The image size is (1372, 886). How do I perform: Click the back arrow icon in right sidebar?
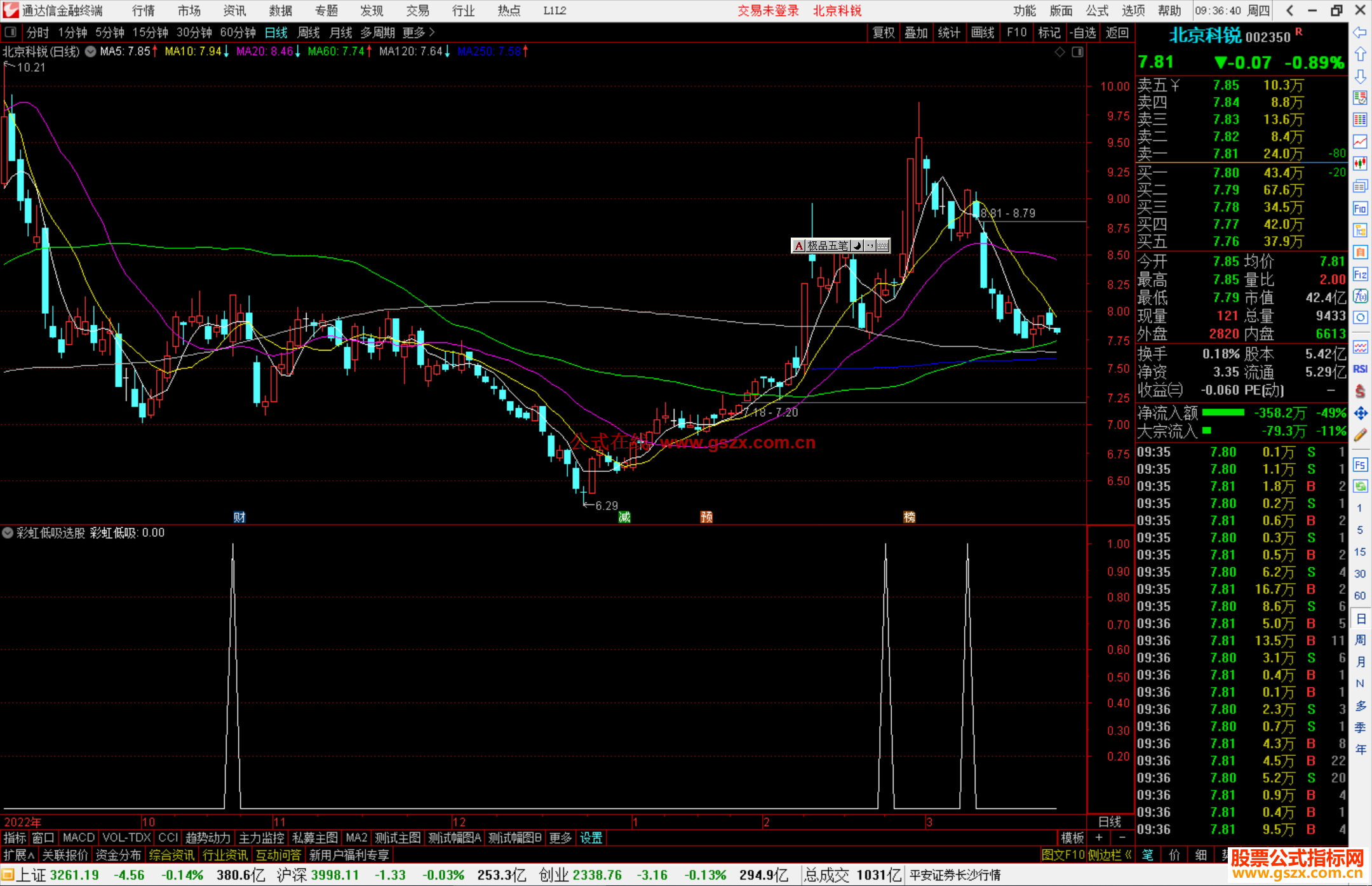[1360, 32]
